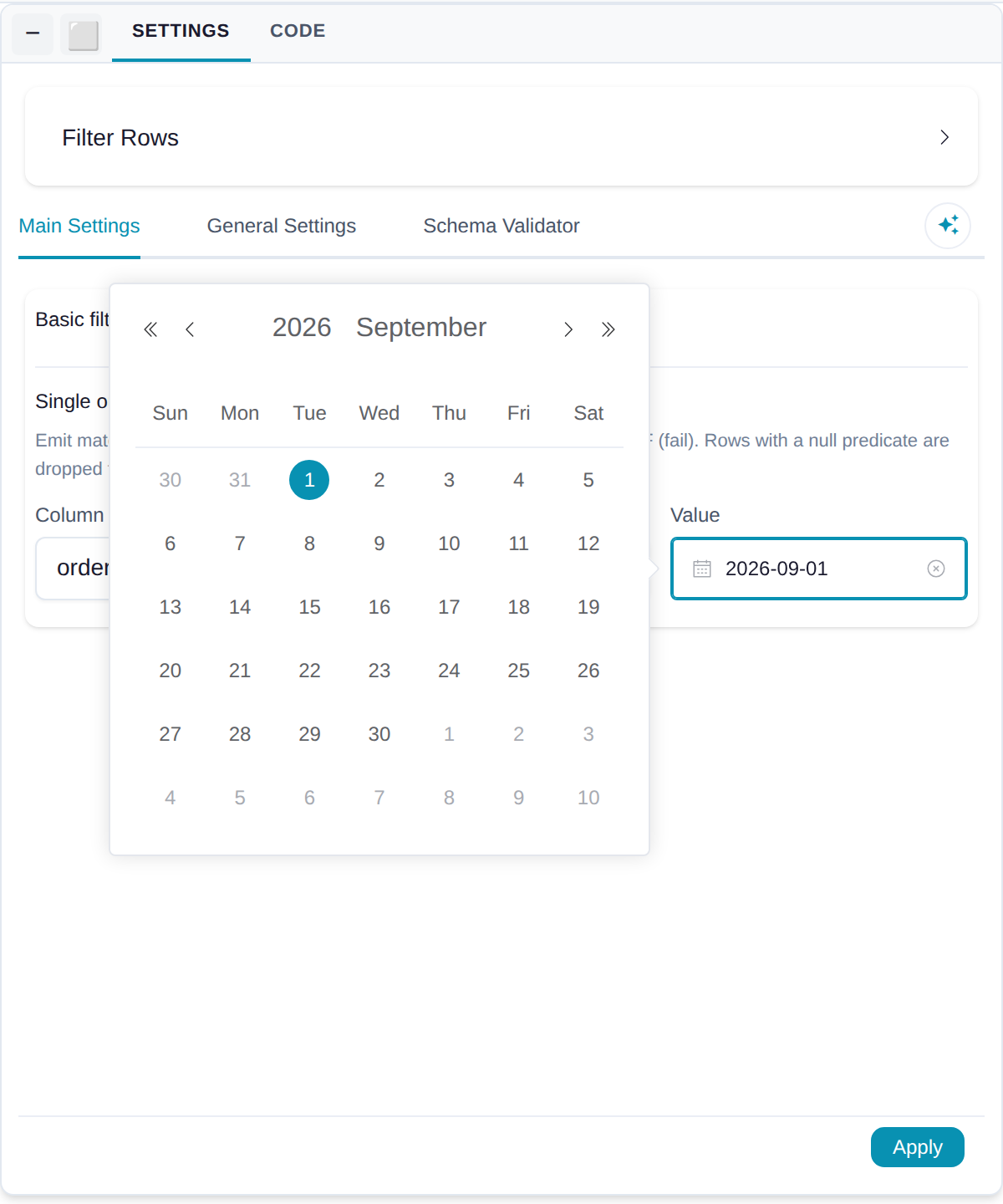
Task: Select the highlighted September 1 date
Action: tap(309, 480)
